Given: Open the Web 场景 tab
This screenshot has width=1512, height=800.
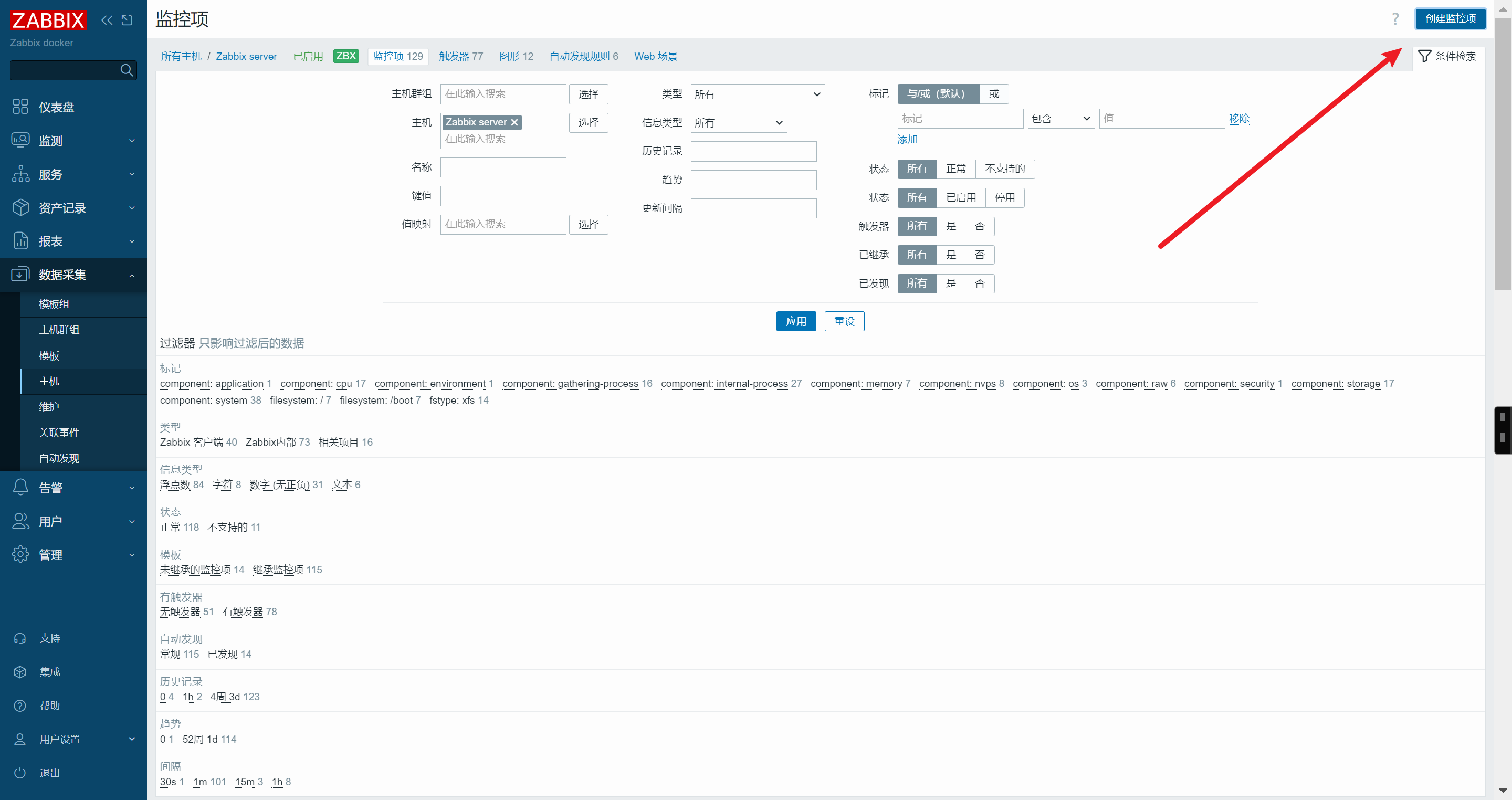Looking at the screenshot, I should [x=656, y=56].
